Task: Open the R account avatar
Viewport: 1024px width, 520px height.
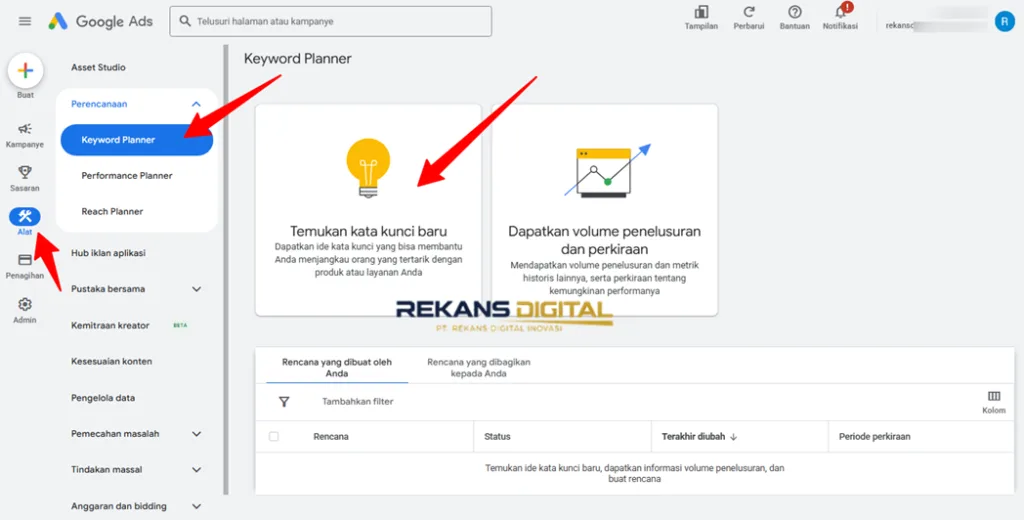Action: coord(1004,22)
